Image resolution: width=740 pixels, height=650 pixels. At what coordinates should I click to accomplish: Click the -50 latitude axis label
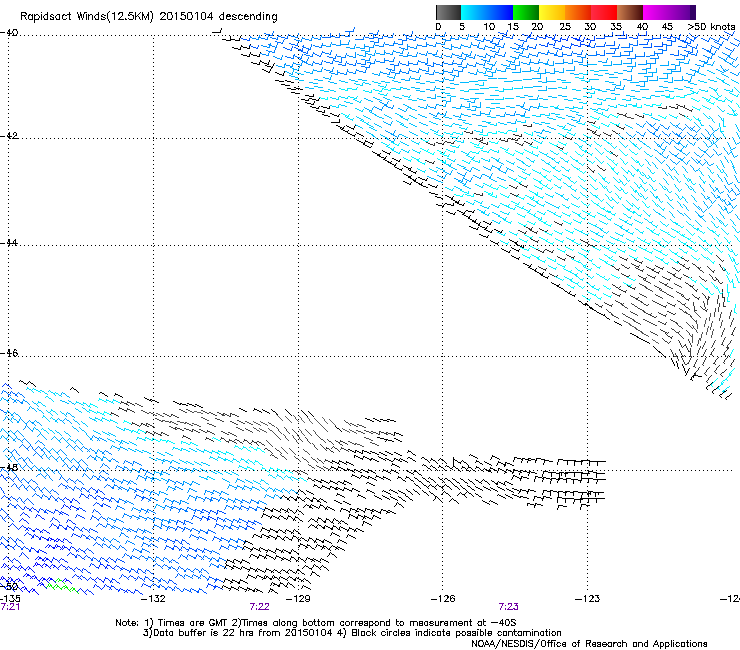pos(9,586)
